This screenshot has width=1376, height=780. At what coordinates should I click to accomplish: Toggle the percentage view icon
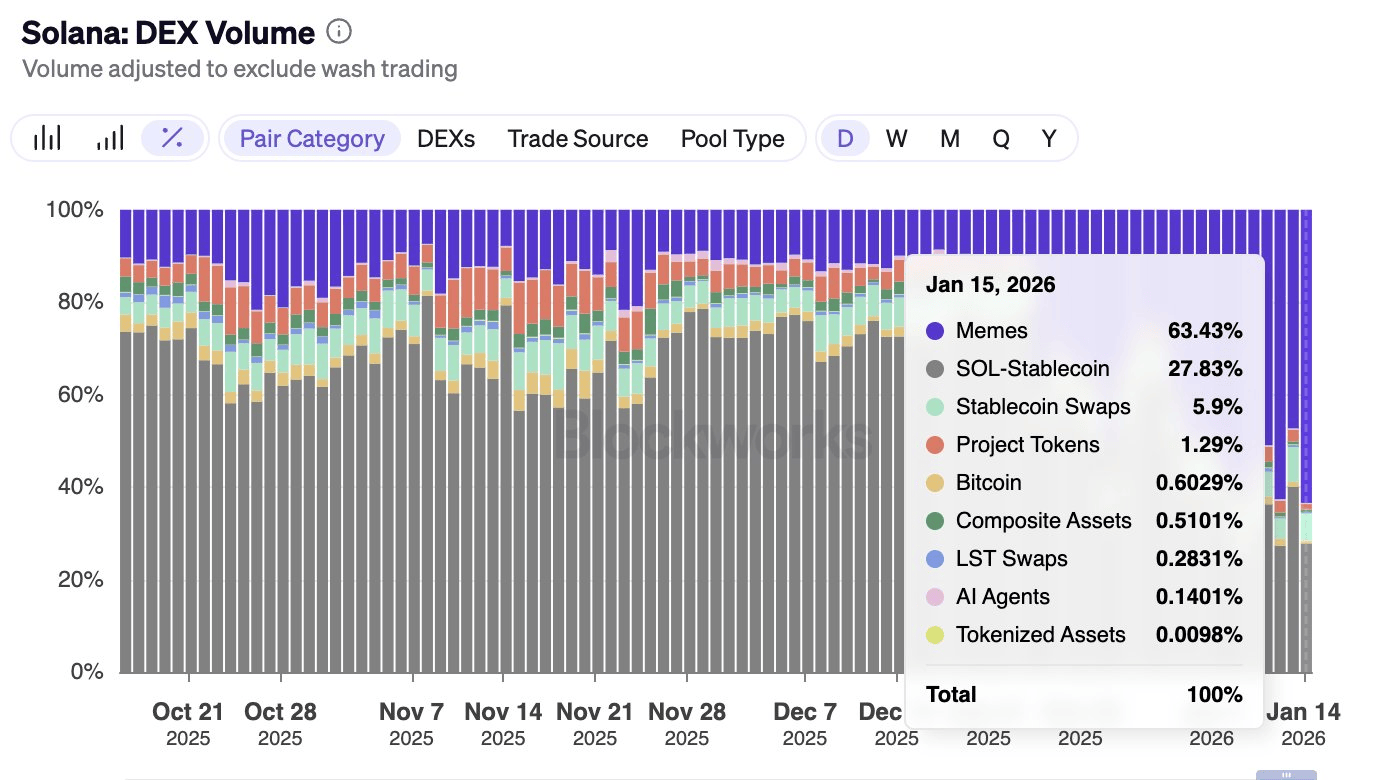(x=172, y=138)
